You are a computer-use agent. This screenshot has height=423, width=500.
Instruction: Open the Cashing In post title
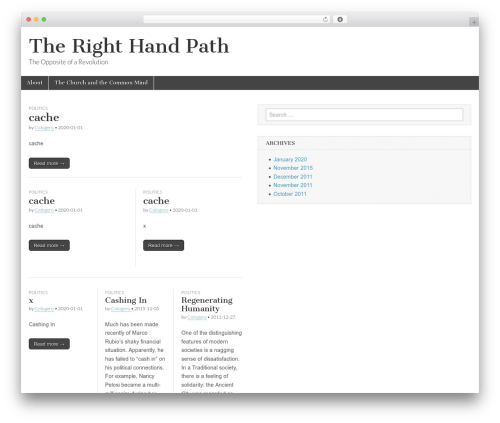point(126,300)
